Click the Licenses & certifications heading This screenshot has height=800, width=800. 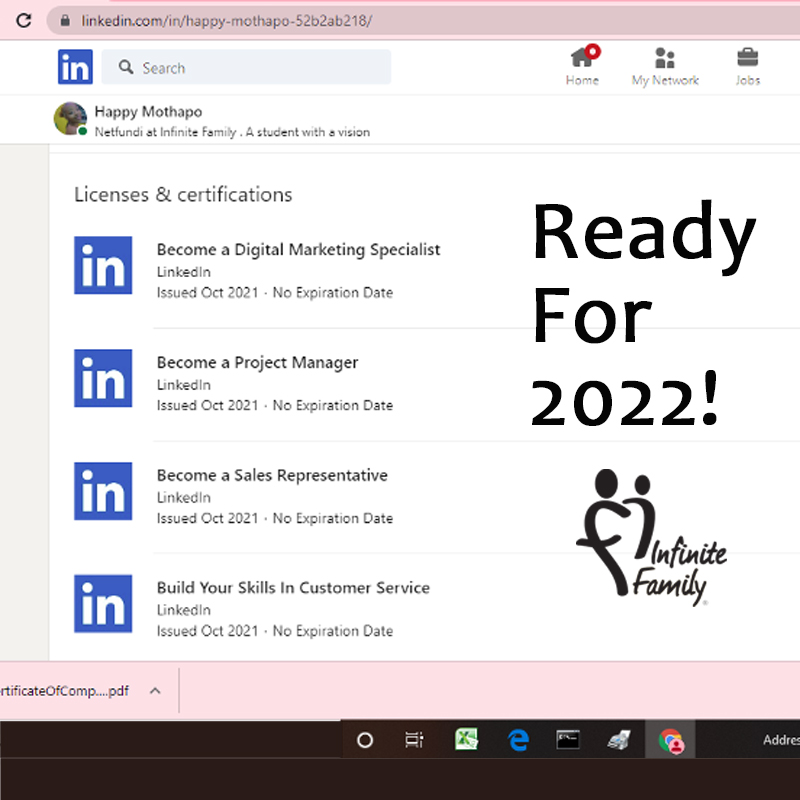(x=183, y=194)
